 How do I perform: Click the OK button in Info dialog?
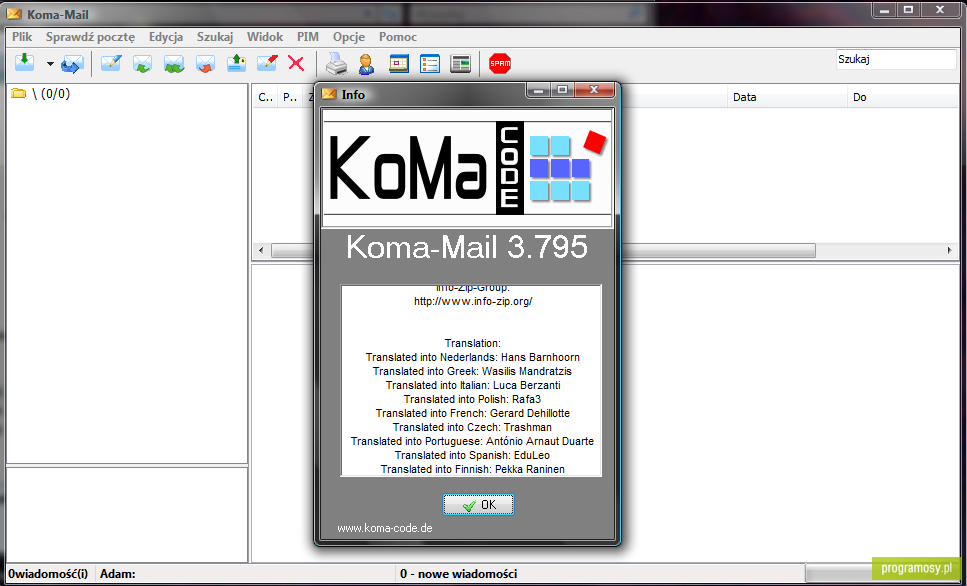point(479,505)
